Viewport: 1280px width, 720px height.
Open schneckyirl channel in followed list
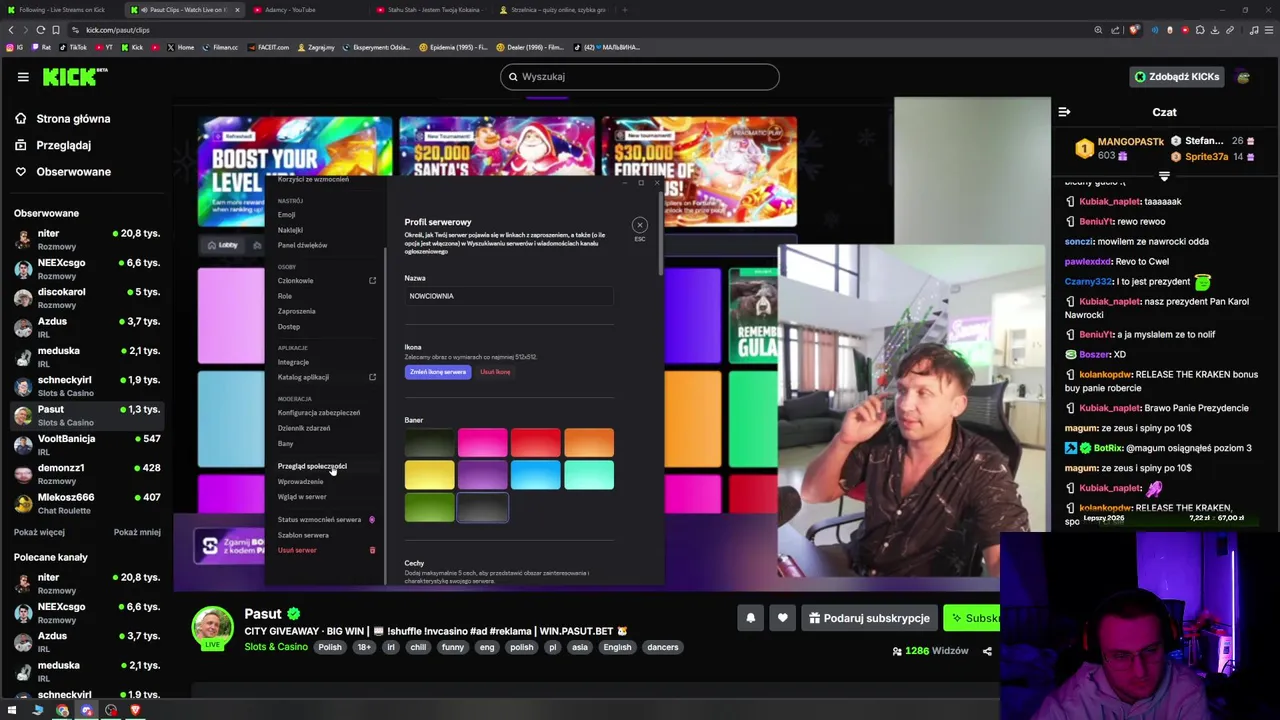(85, 385)
